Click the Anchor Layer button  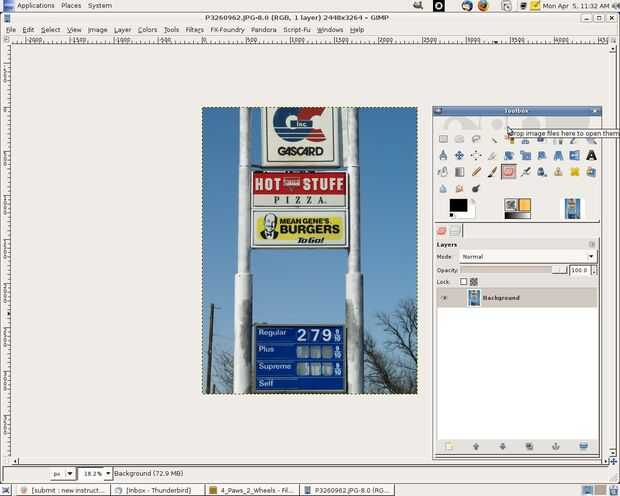click(556, 447)
